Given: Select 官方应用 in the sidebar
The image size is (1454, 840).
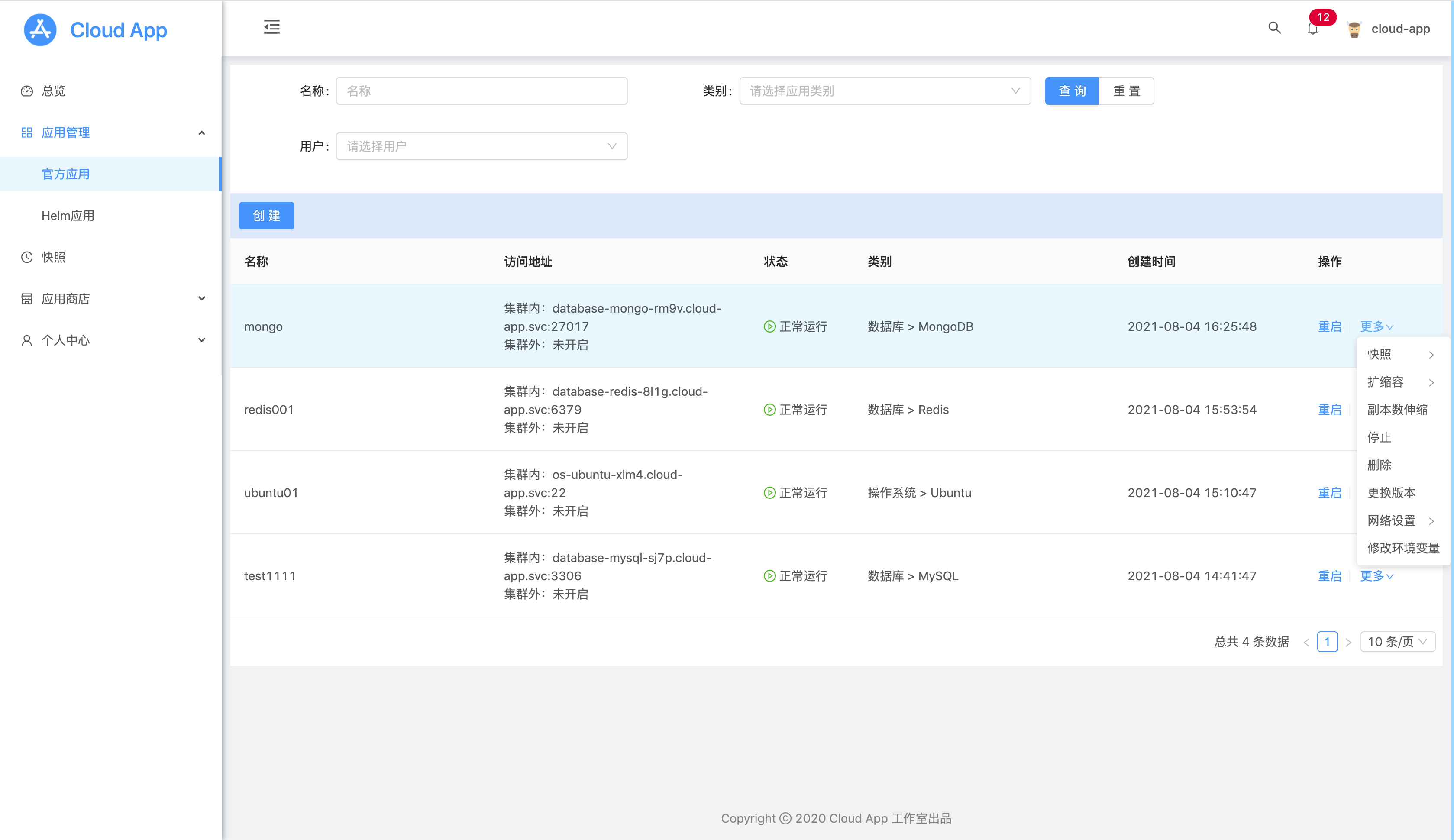Looking at the screenshot, I should pos(110,174).
